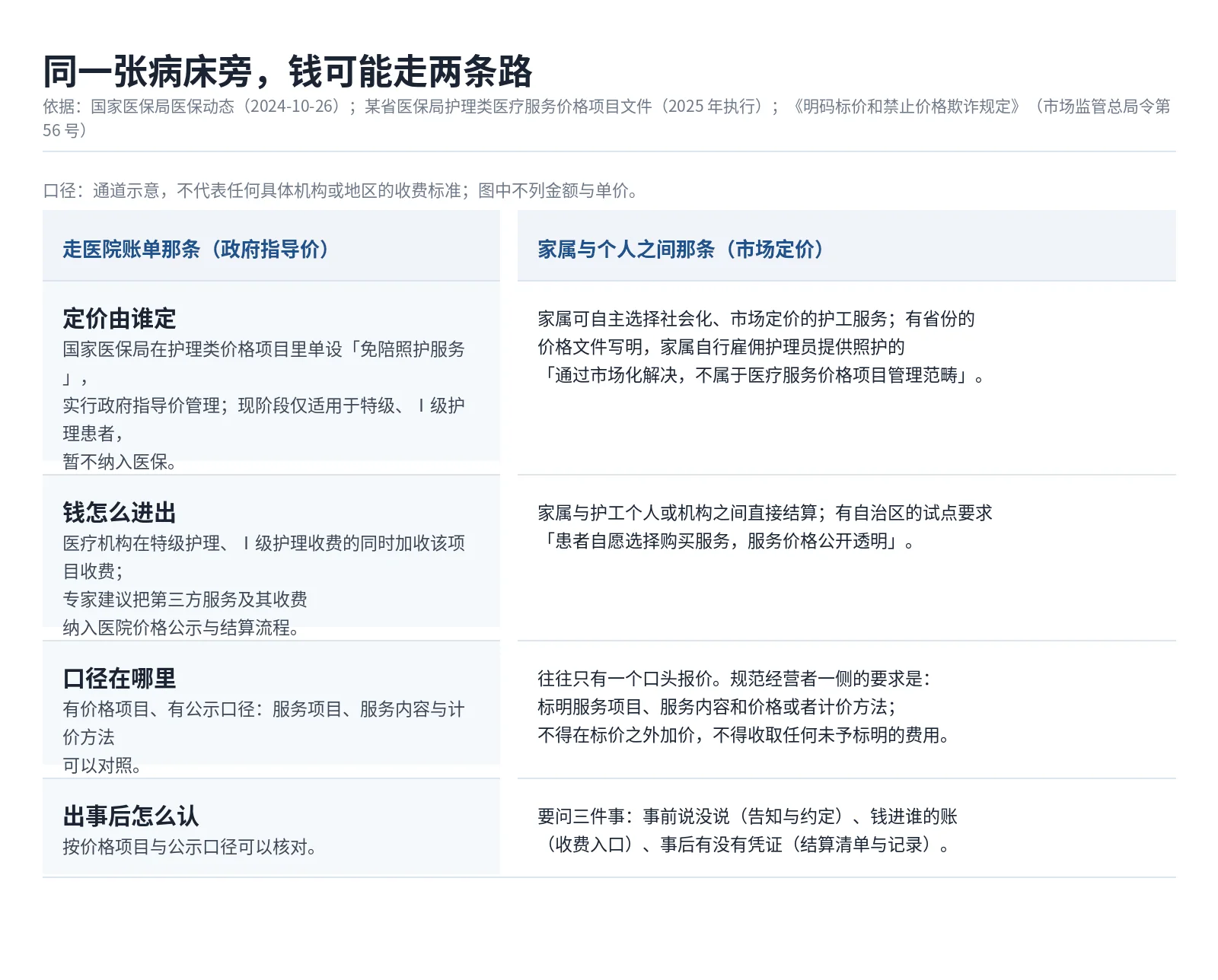1218x980 pixels.
Task: Click the line 价格文件写明，家属自行雇佣护理员提供照护的
Action: [721, 347]
